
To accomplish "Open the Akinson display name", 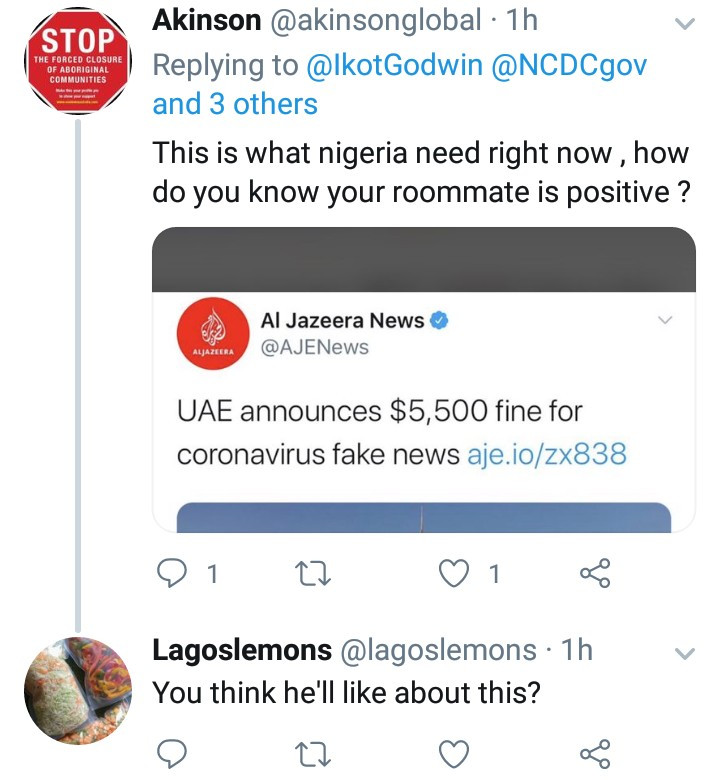I will click(206, 21).
